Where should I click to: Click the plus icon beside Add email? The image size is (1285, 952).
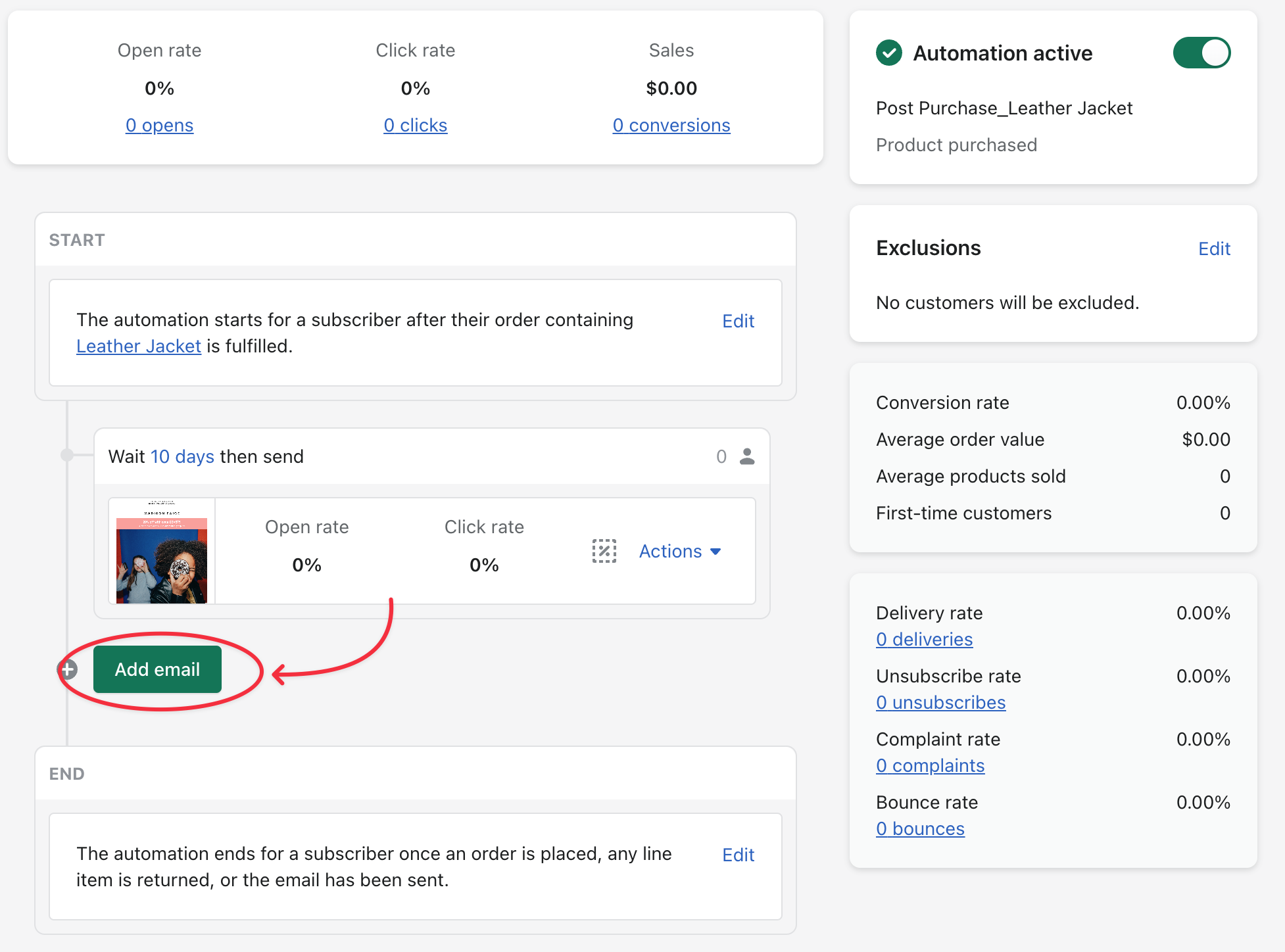68,669
